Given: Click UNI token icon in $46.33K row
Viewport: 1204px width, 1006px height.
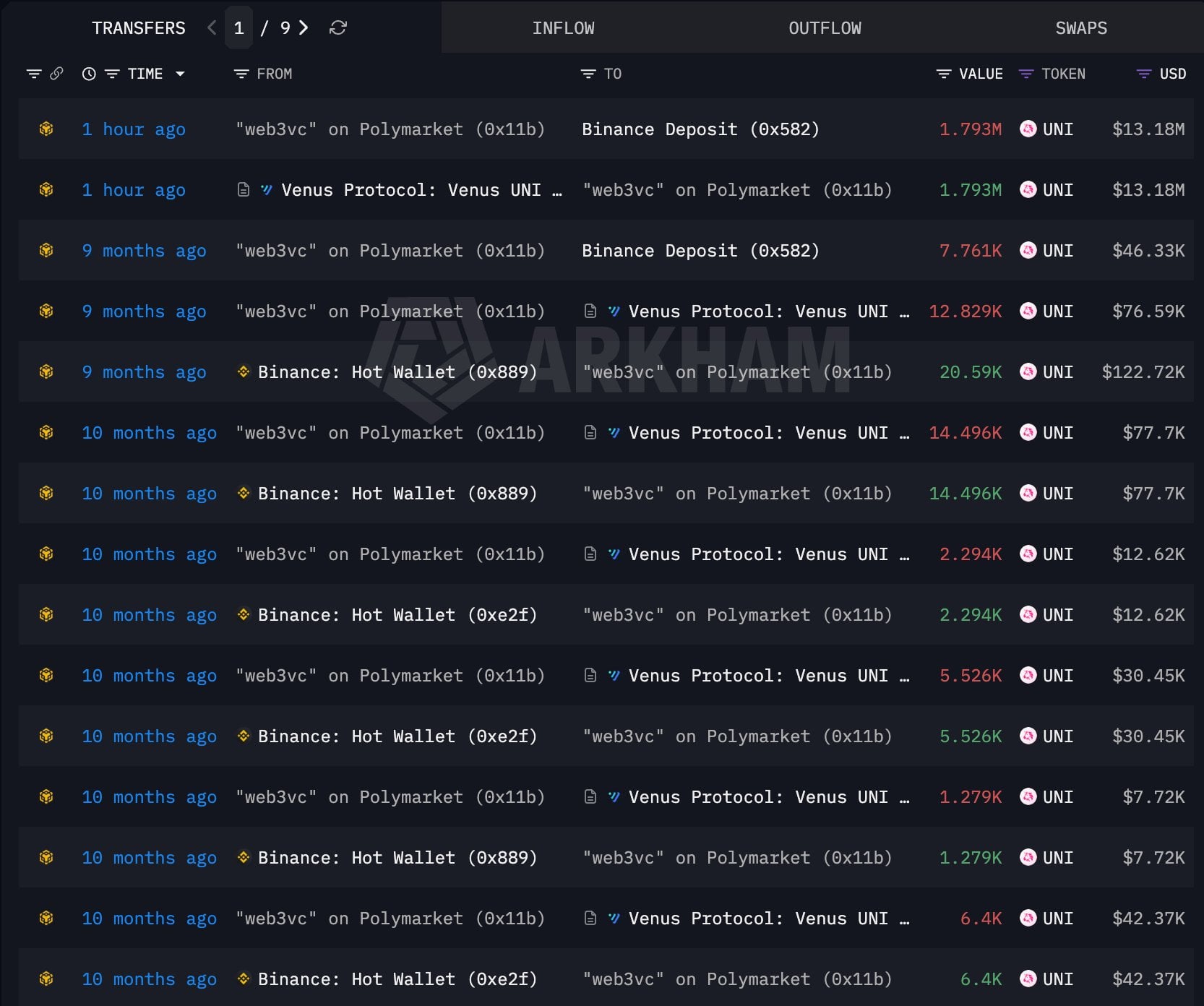Looking at the screenshot, I should (x=1028, y=250).
